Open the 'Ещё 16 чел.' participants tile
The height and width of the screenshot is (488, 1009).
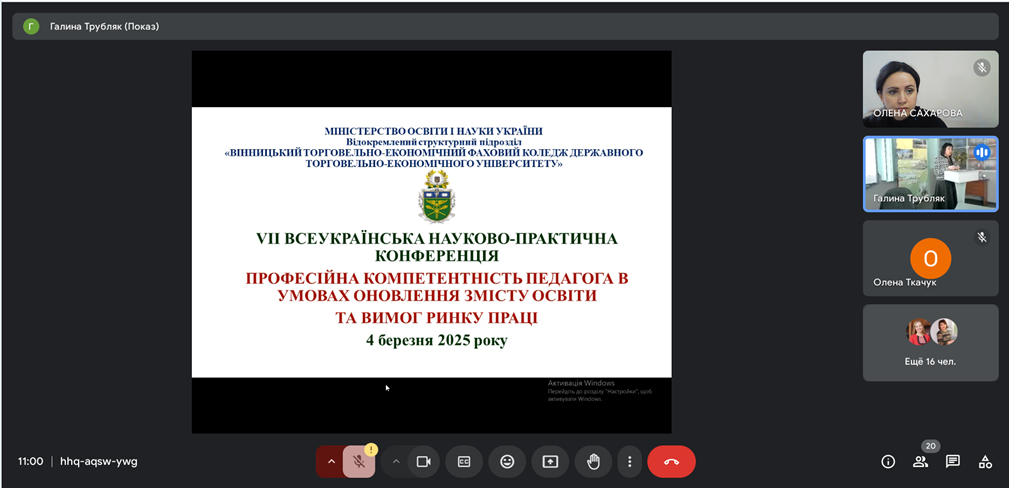pyautogui.click(x=930, y=343)
